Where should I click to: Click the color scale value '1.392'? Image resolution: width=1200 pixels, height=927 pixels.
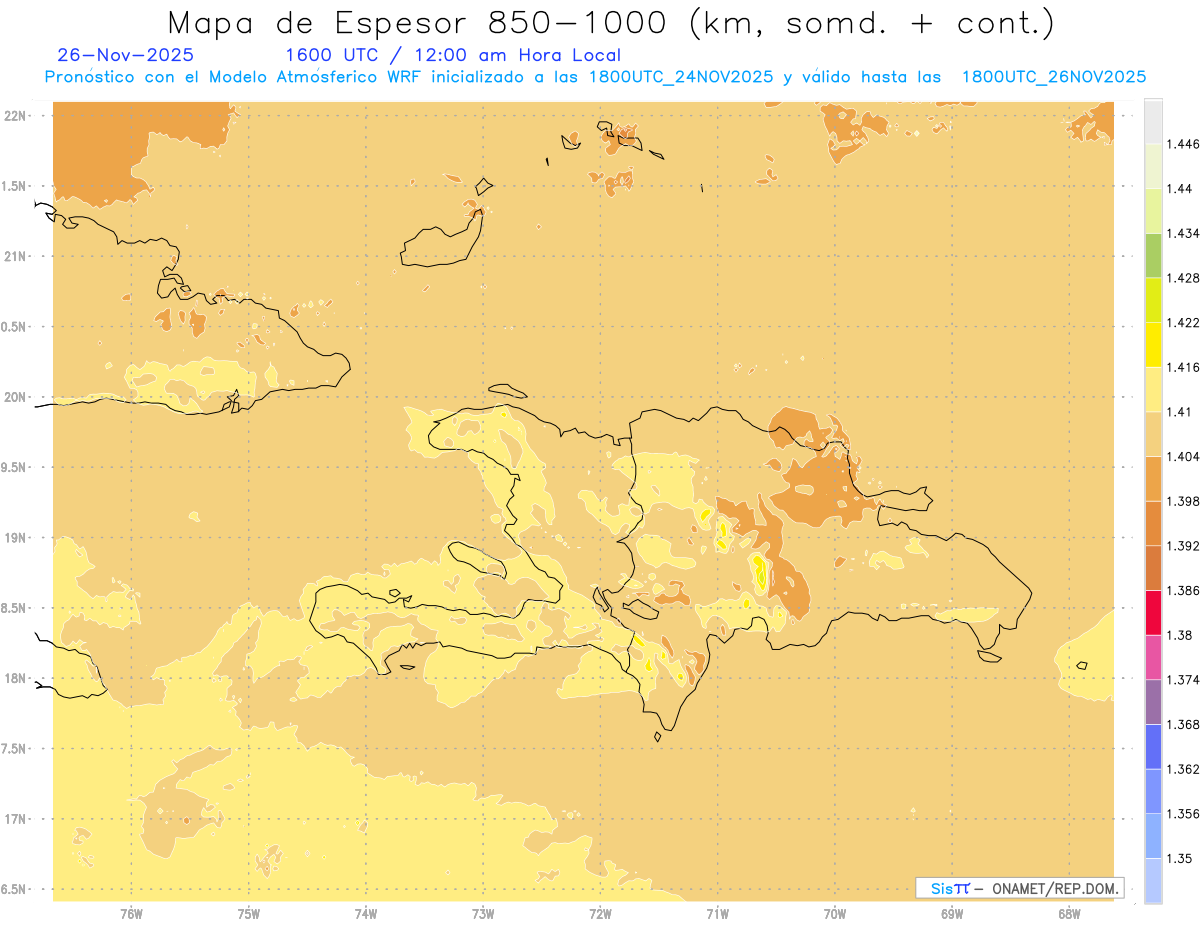(x=1183, y=546)
